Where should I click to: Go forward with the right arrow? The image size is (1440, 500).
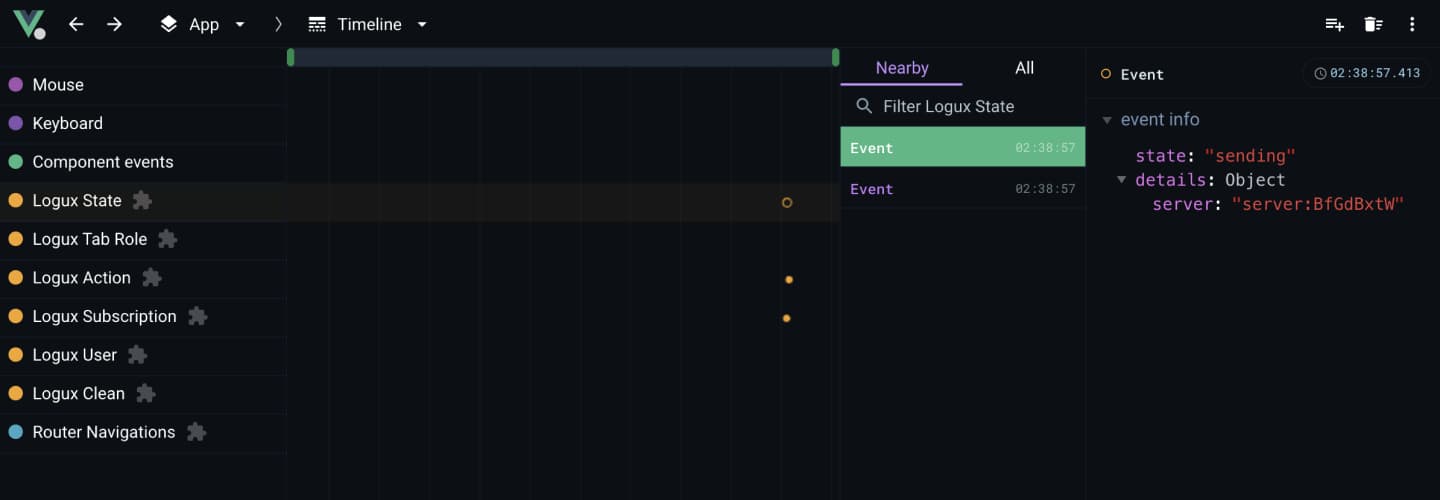(115, 24)
